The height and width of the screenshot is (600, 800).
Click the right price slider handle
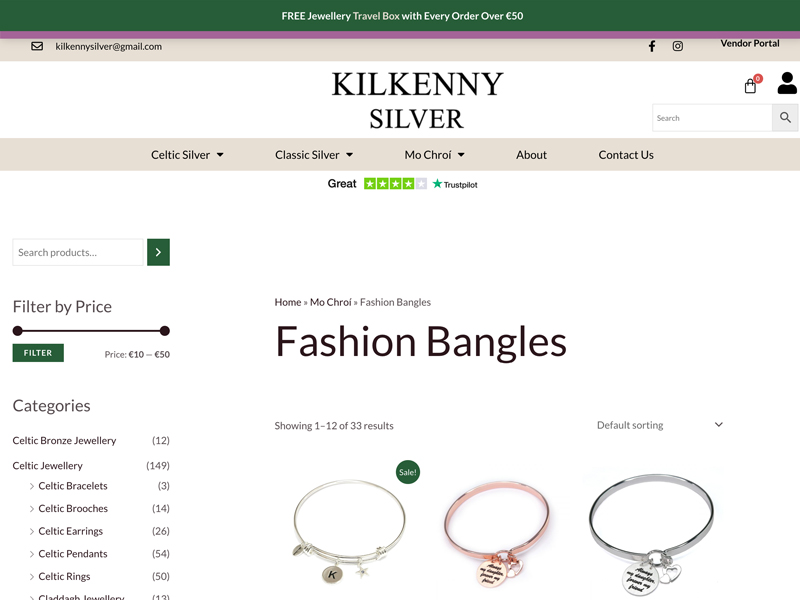(164, 331)
